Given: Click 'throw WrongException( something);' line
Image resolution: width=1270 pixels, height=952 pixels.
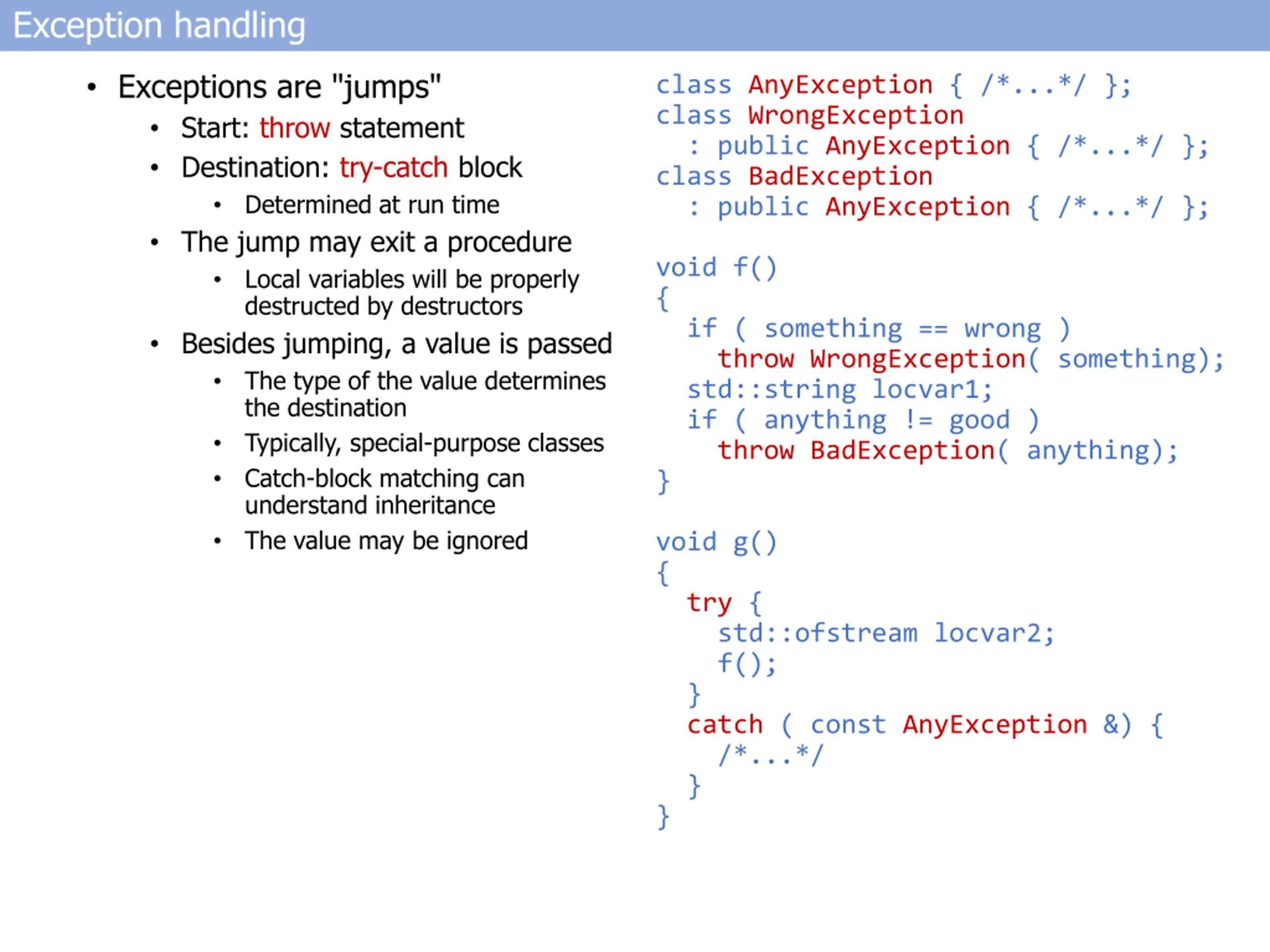Looking at the screenshot, I should pos(971,360).
